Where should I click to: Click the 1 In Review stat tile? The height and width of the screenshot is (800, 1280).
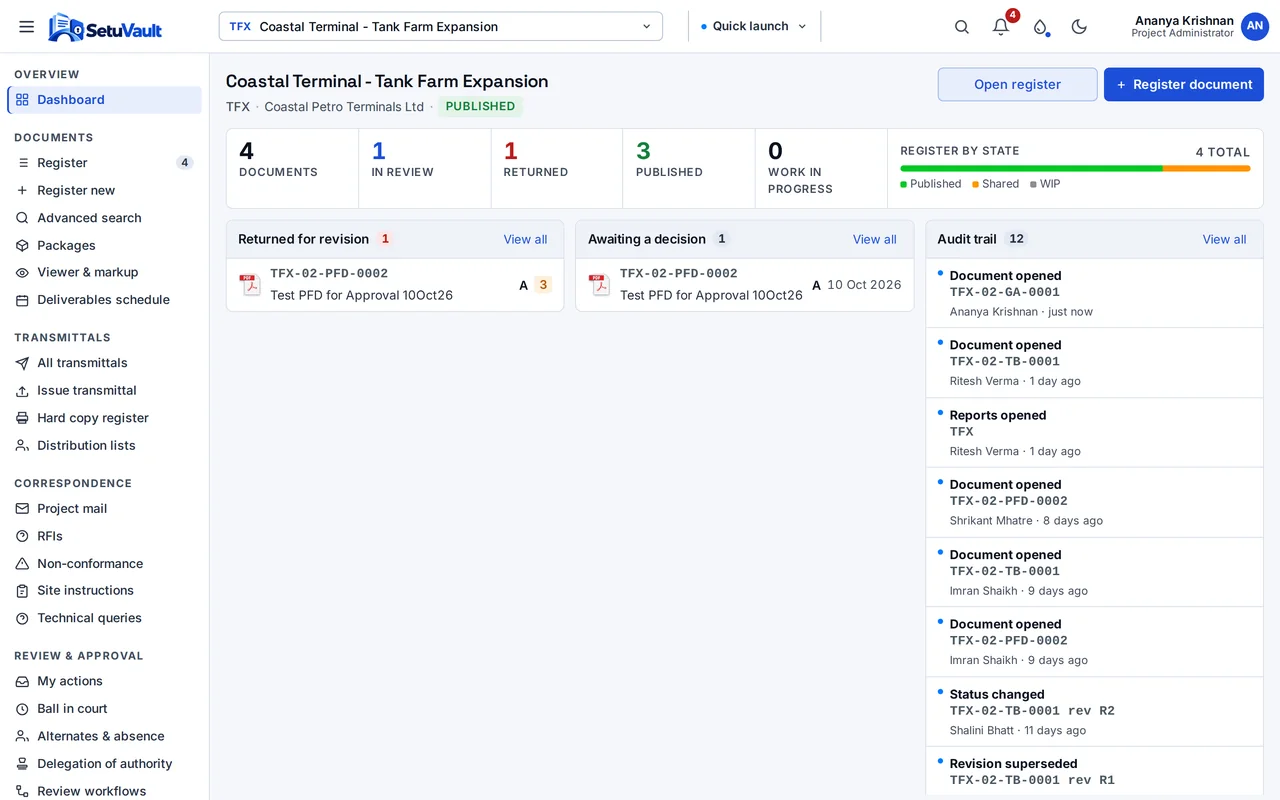[x=425, y=168]
